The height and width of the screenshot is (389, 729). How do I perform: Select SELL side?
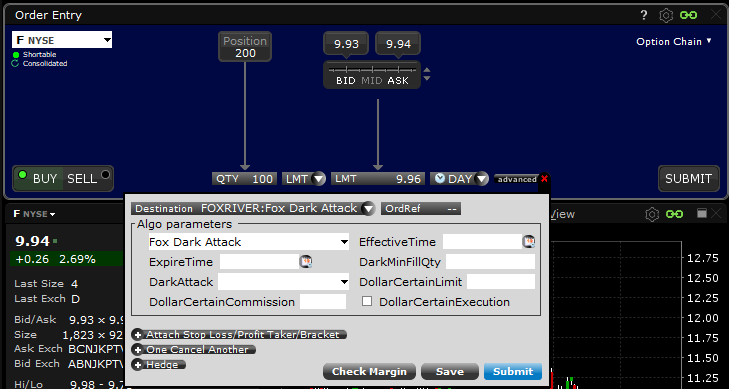(87, 178)
